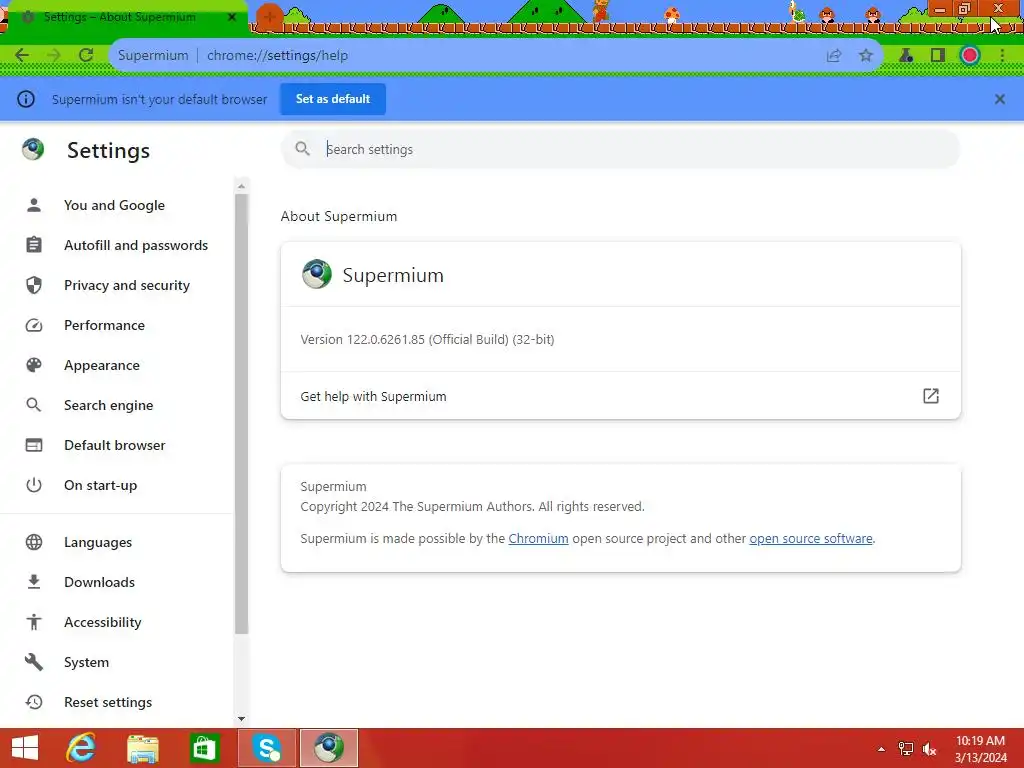Screen dimensions: 1024x768
Task: Click the info icon in the infobar
Action: (x=26, y=99)
